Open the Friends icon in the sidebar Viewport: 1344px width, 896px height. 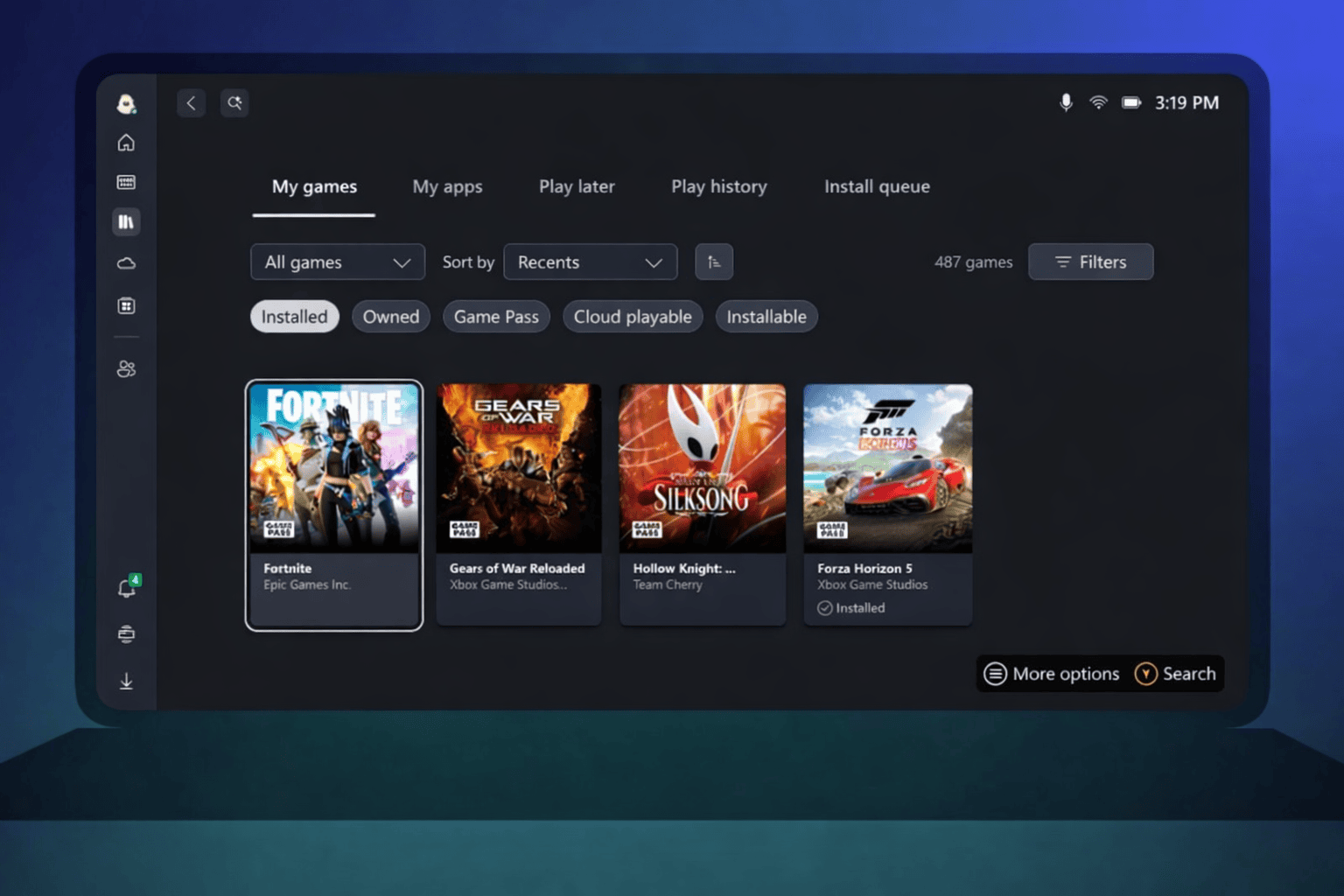[x=126, y=369]
